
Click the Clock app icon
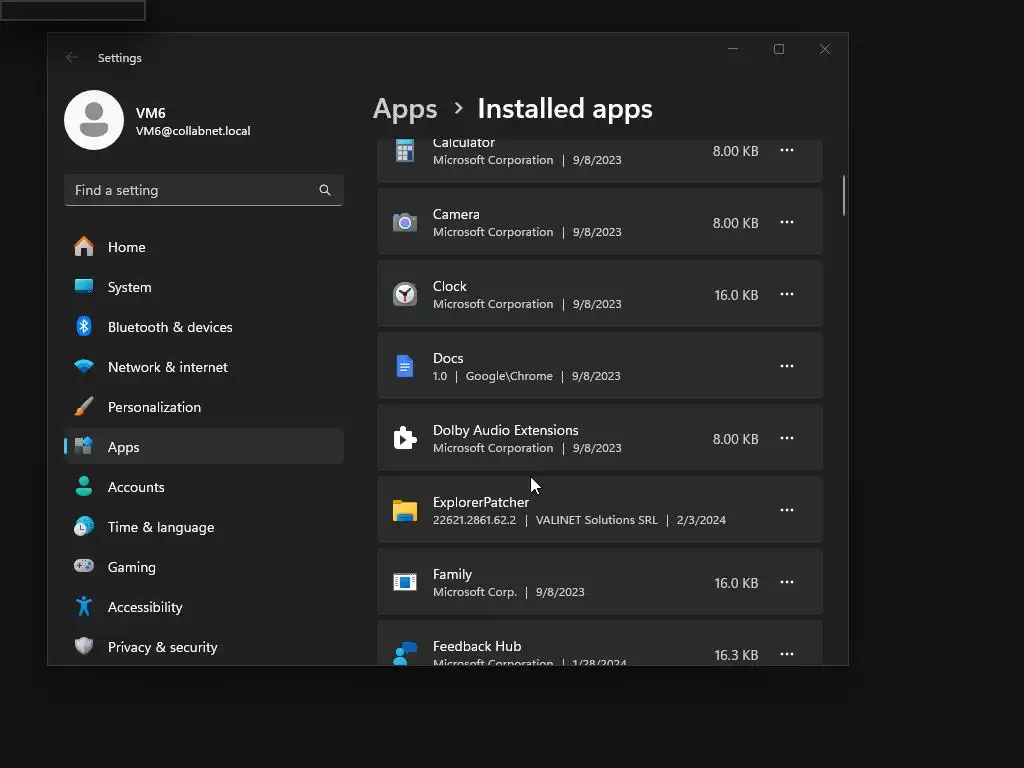coord(405,295)
